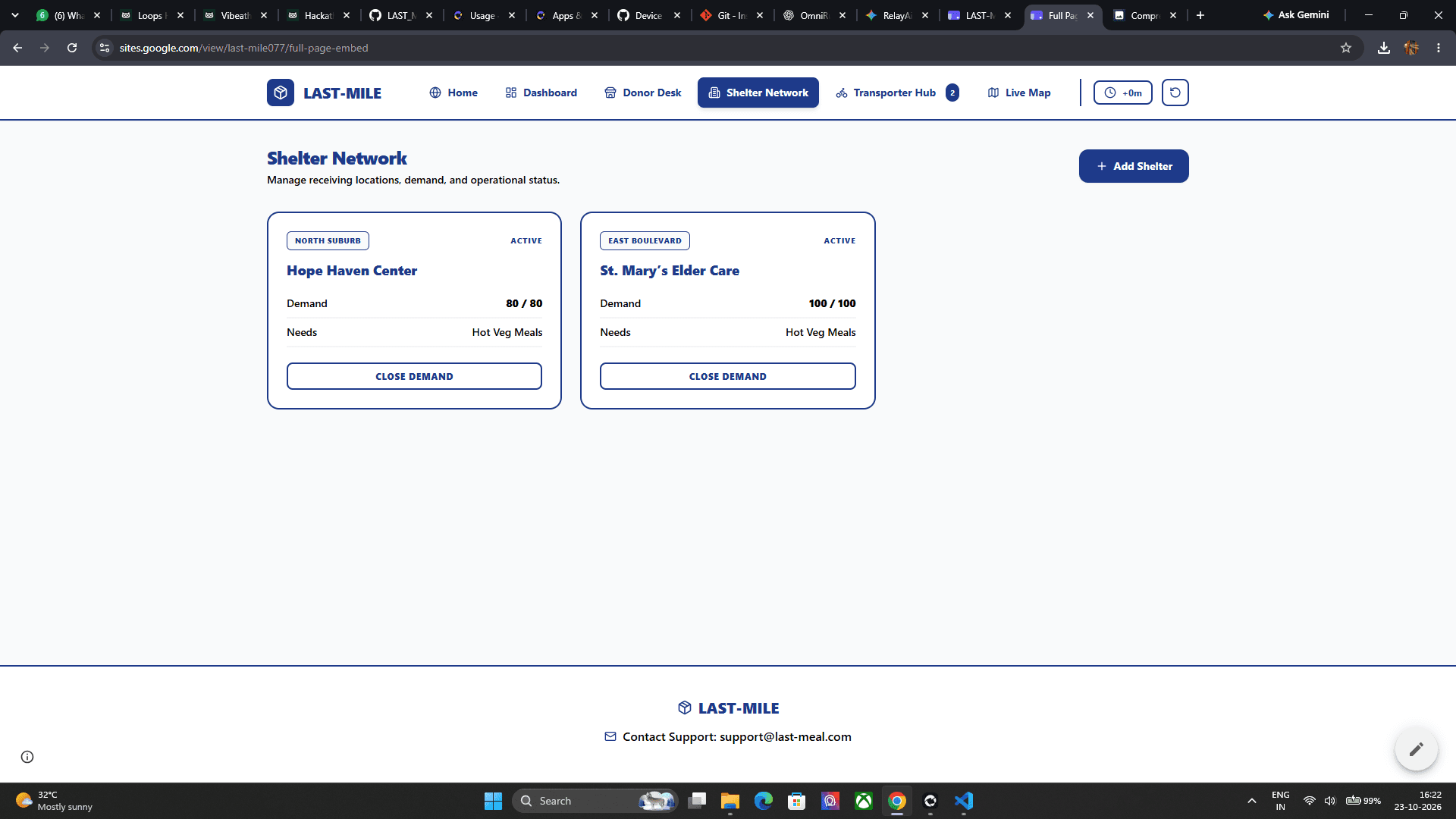Click the Hope Haven Center title
Viewport: 1456px width, 819px height.
click(352, 271)
